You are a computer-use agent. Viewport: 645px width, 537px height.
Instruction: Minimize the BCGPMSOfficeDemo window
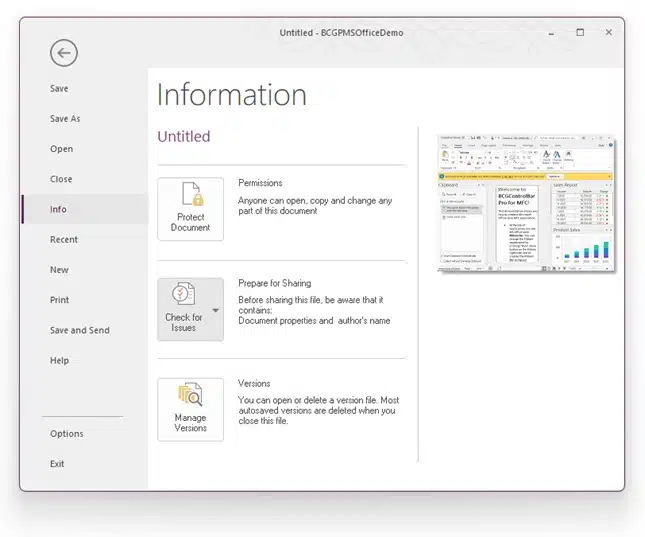coord(551,33)
